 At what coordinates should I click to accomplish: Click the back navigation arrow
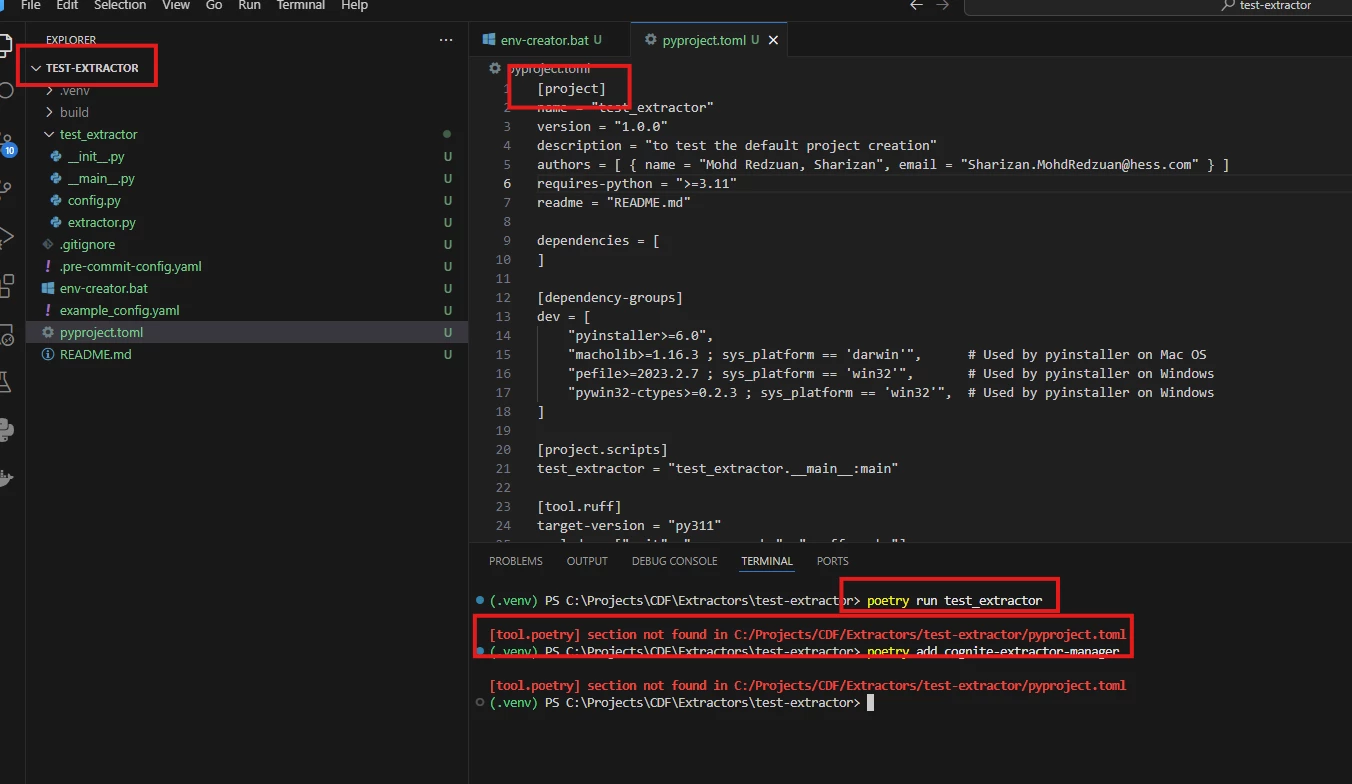pyautogui.click(x=916, y=6)
